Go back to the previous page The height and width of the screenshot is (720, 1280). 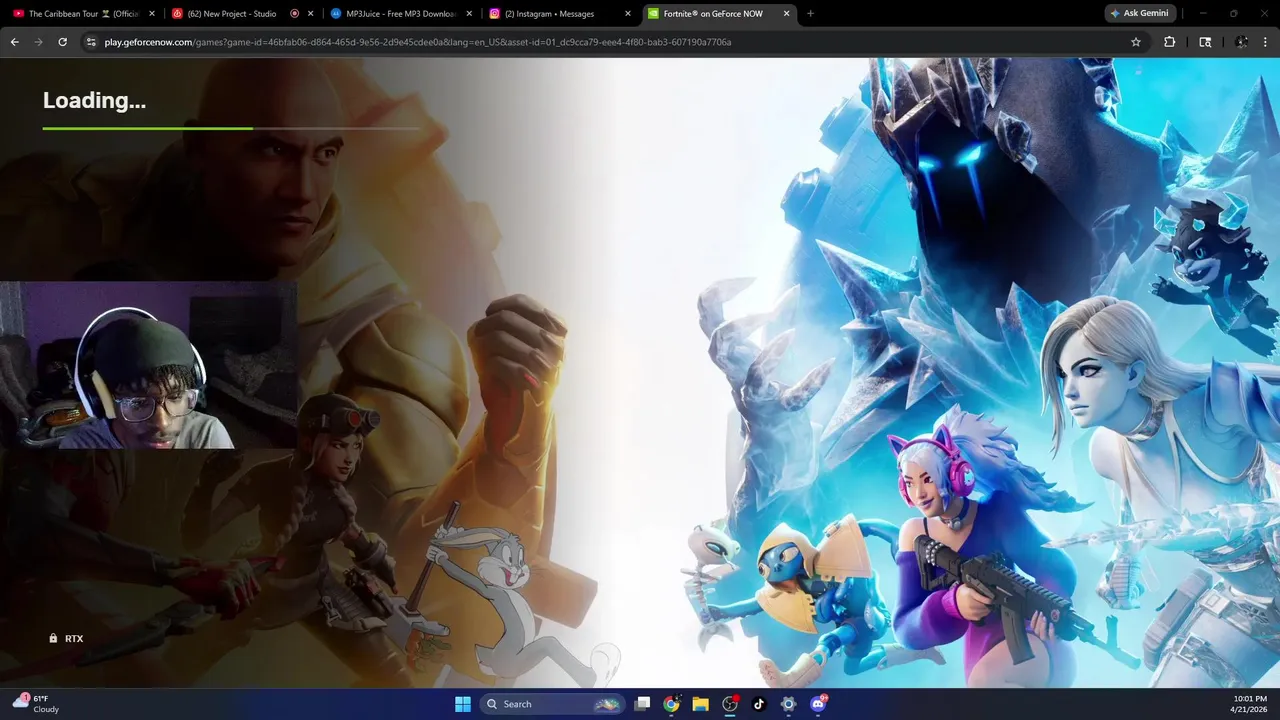pyautogui.click(x=14, y=42)
